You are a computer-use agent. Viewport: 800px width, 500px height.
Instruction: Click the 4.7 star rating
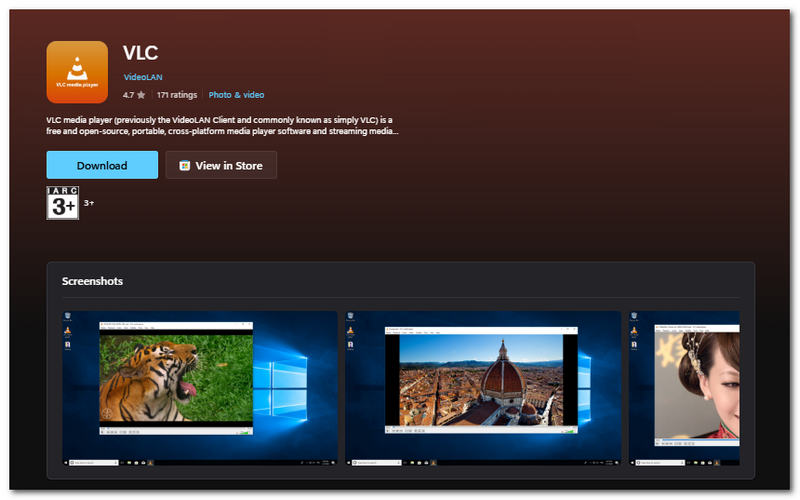point(134,95)
